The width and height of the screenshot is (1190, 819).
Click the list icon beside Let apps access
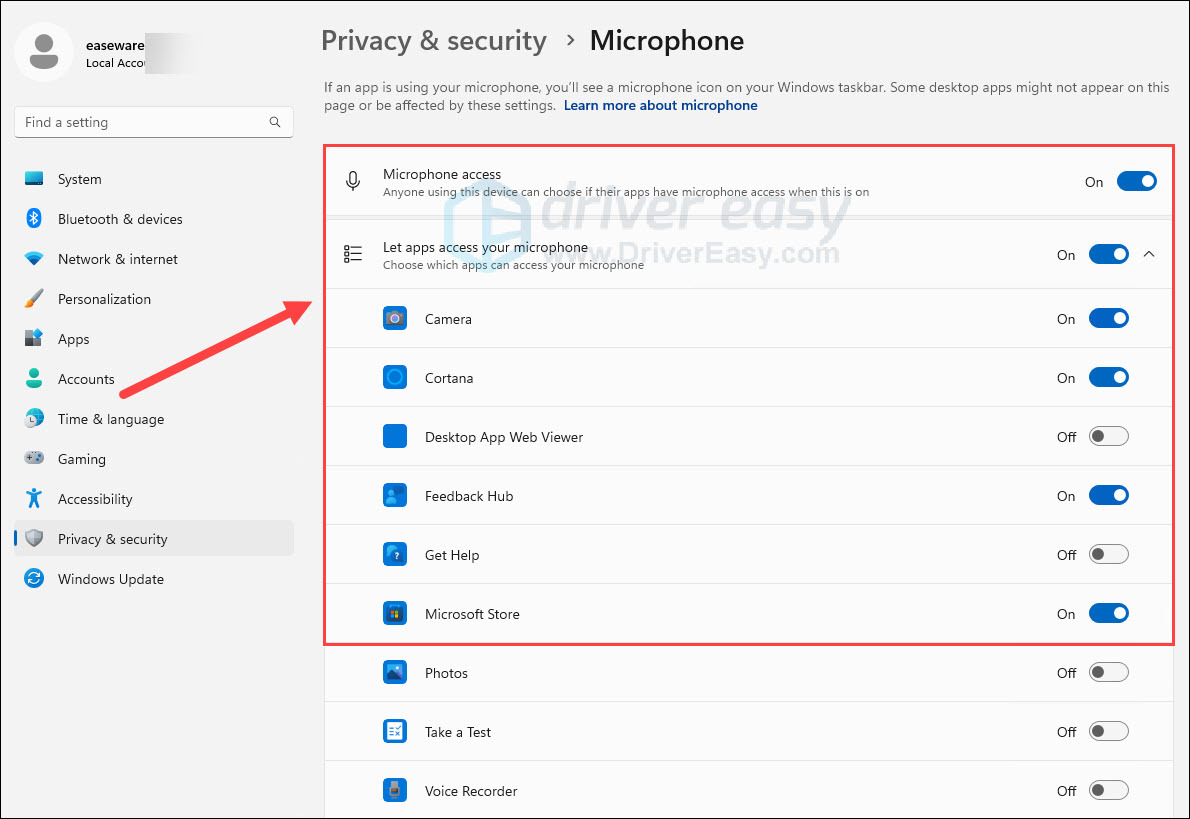point(353,254)
